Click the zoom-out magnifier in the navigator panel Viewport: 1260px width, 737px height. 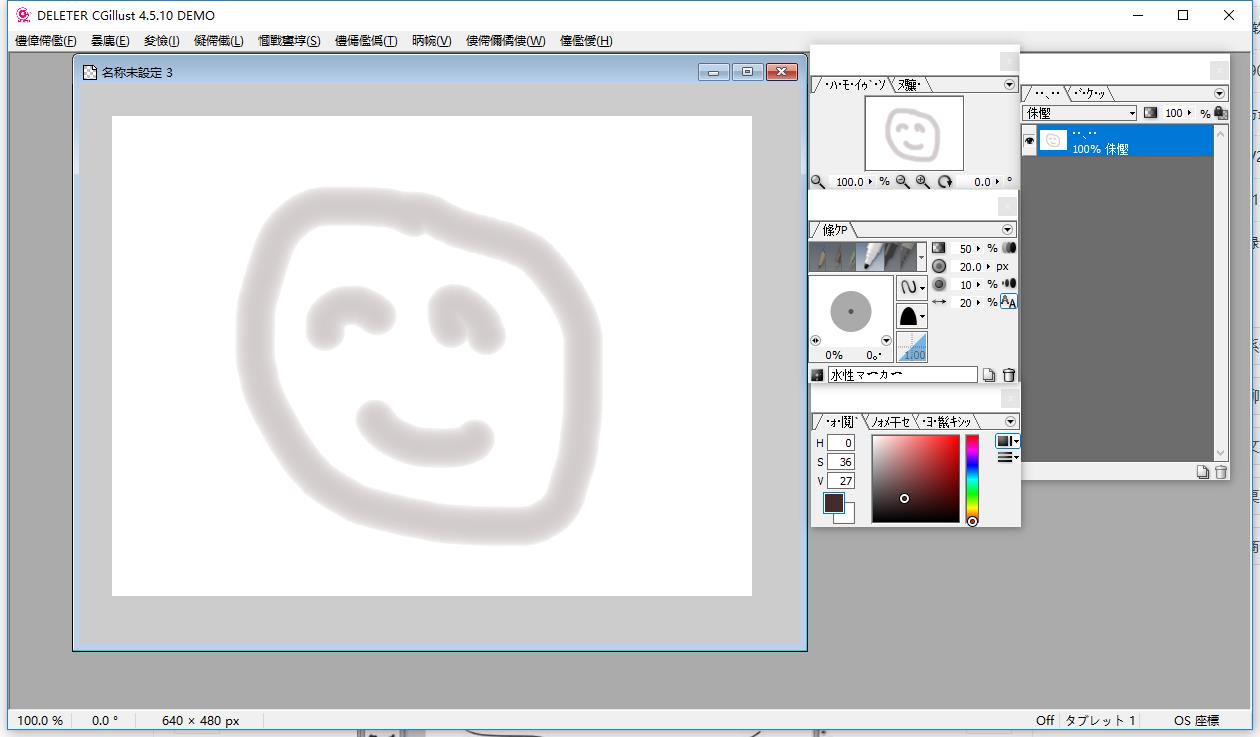[903, 182]
